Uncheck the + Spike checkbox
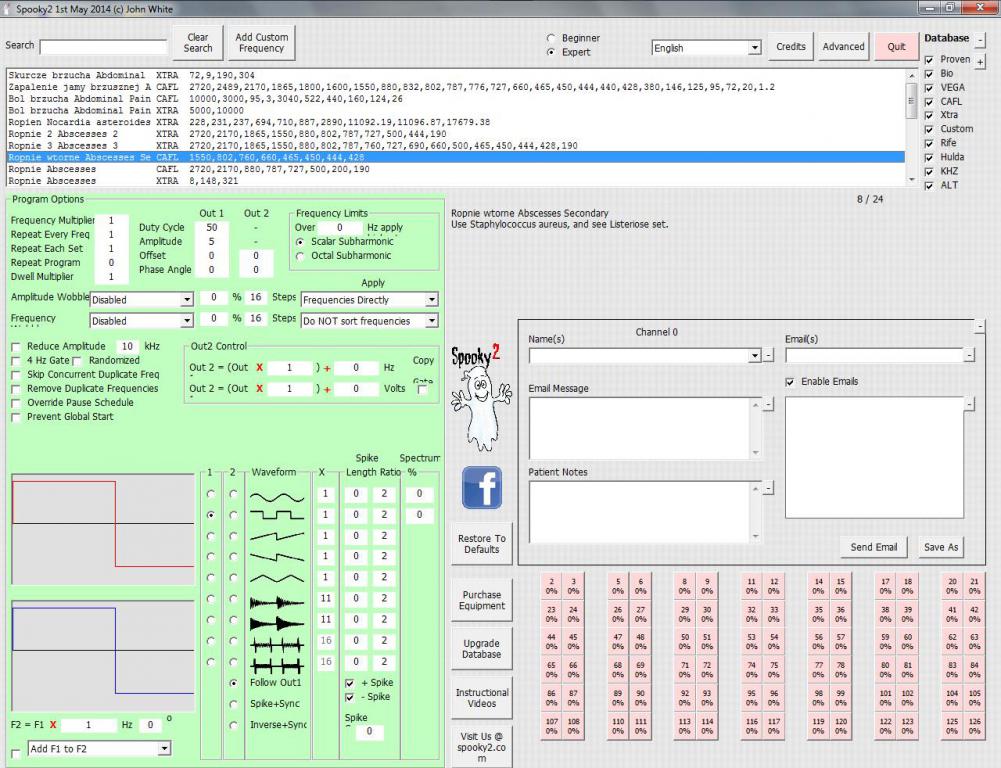Screen dimensions: 1001x768 pyautogui.click(x=350, y=683)
